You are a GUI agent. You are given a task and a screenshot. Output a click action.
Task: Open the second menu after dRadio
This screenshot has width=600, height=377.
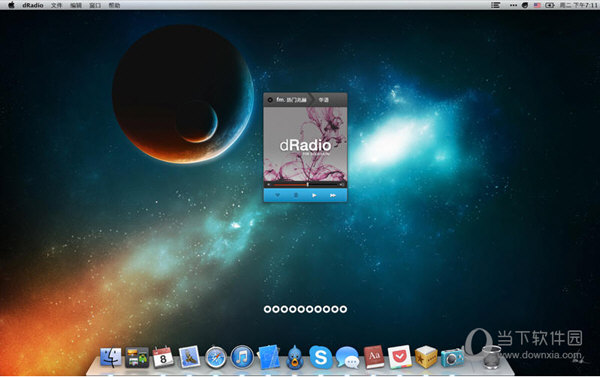[x=76, y=5]
